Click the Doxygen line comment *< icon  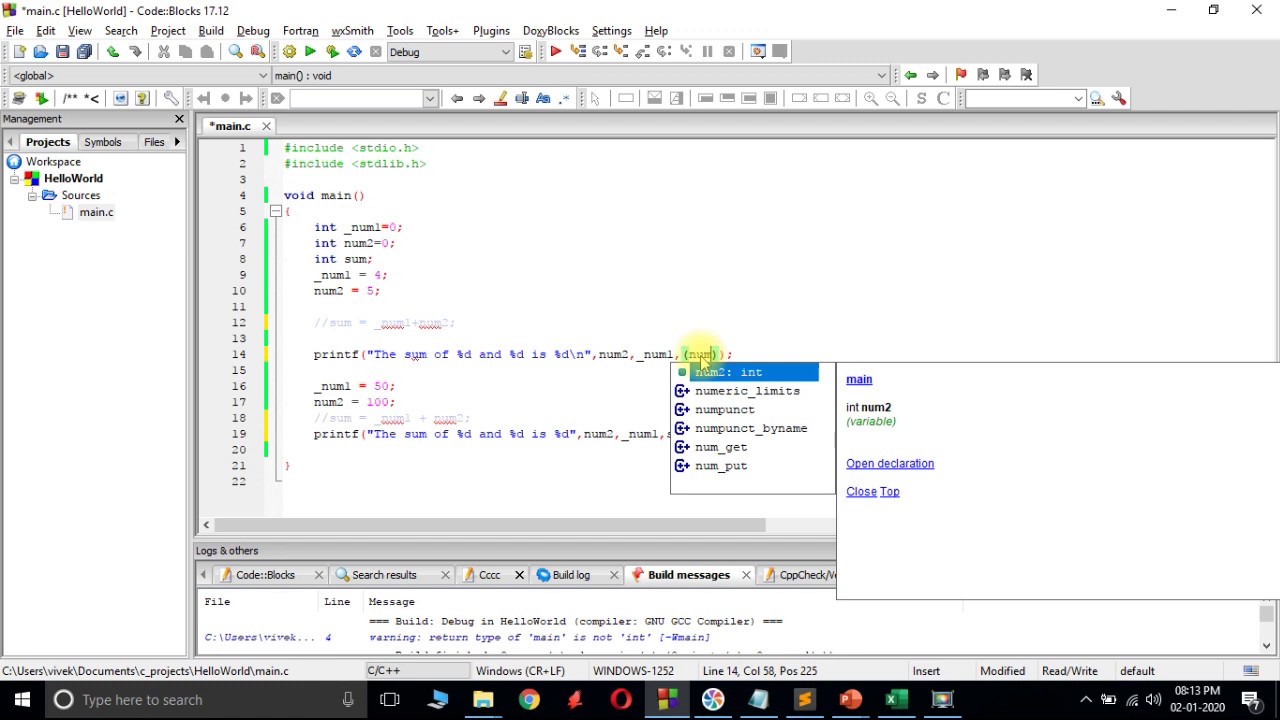tap(92, 98)
